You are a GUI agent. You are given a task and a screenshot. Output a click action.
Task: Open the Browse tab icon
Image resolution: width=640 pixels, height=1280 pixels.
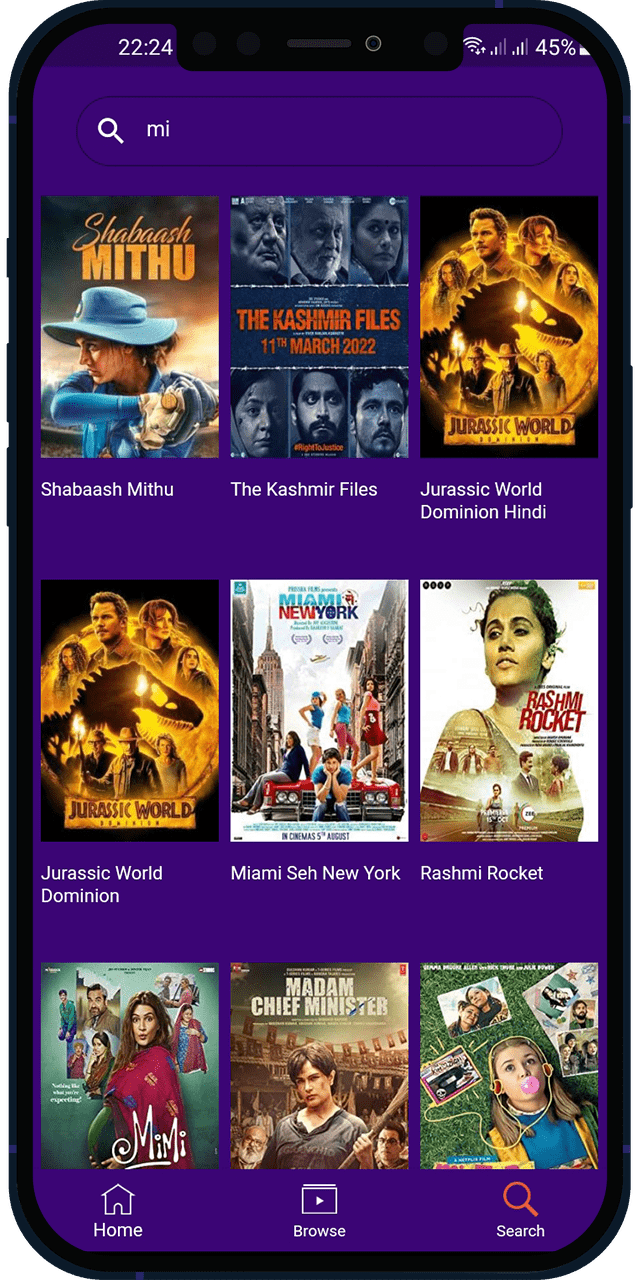pos(319,1200)
